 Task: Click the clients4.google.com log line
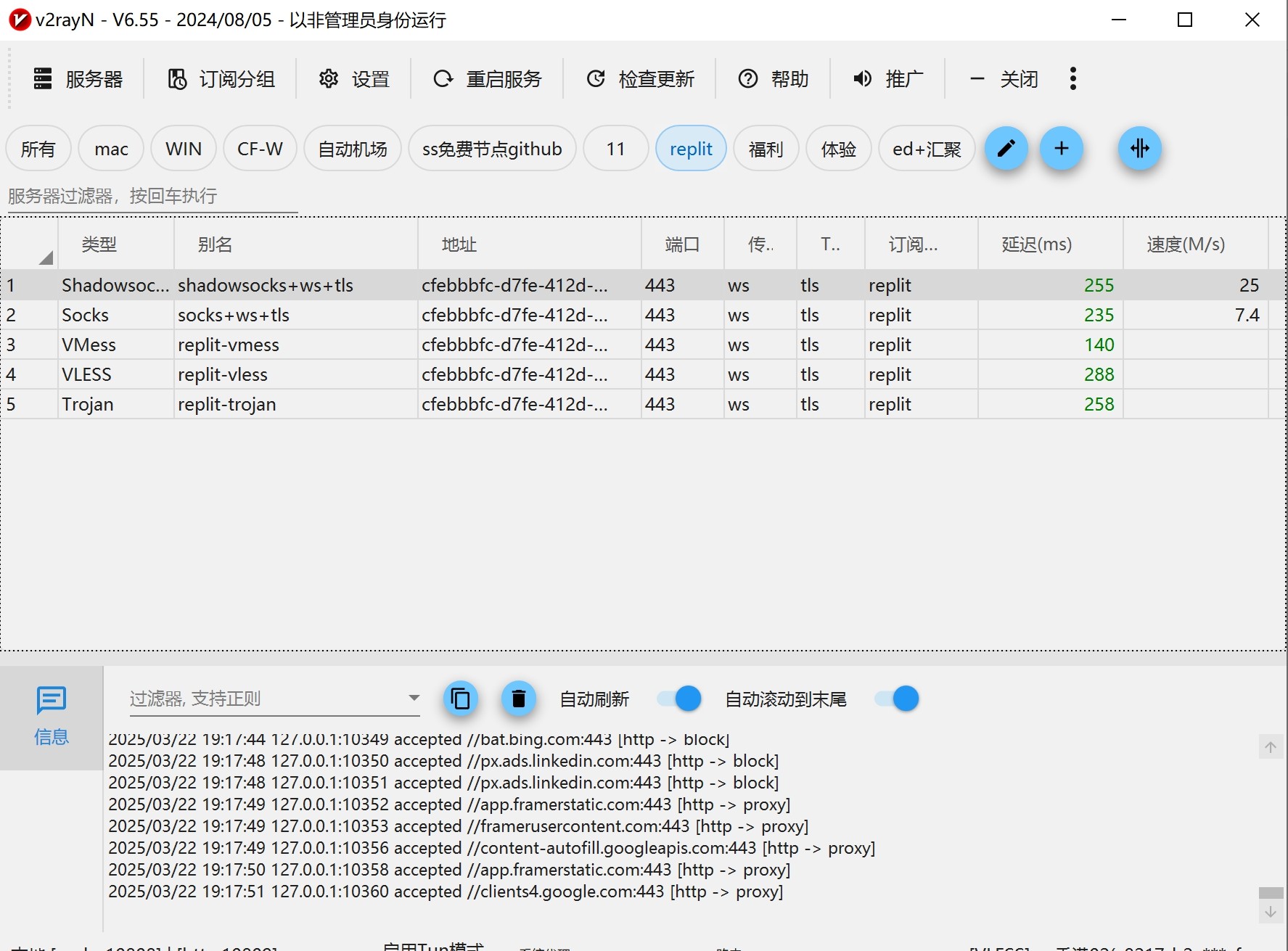[446, 892]
